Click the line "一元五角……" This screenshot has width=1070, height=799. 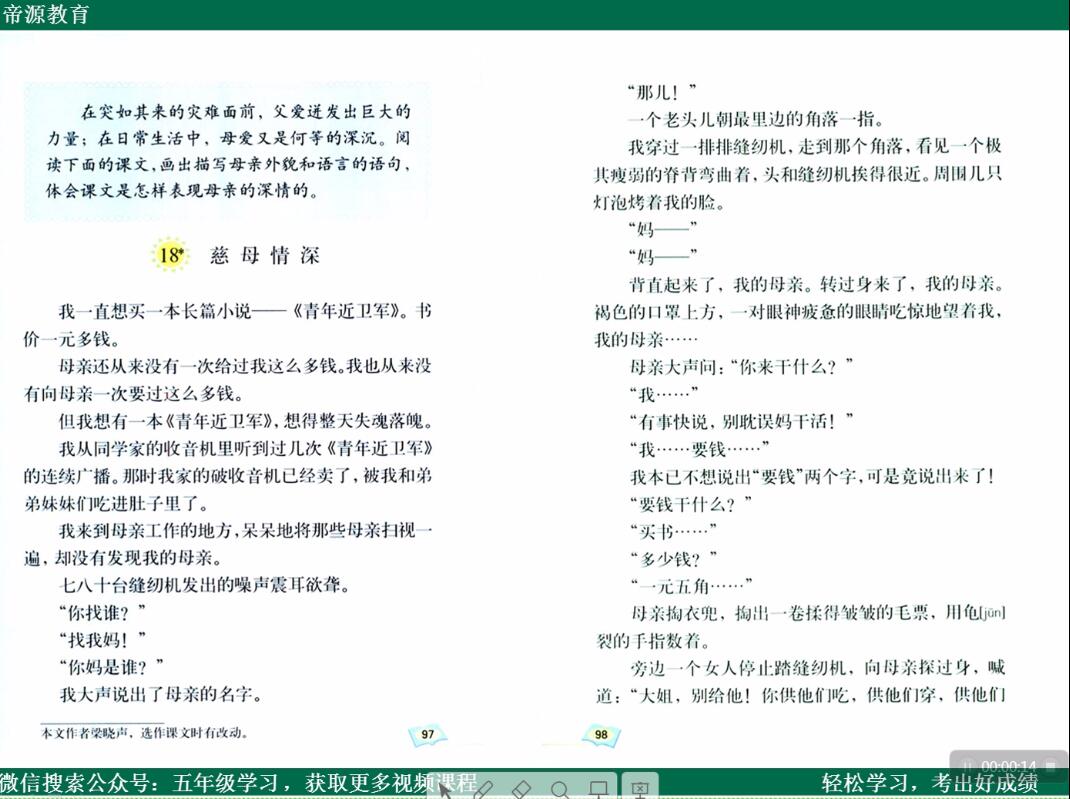point(691,586)
